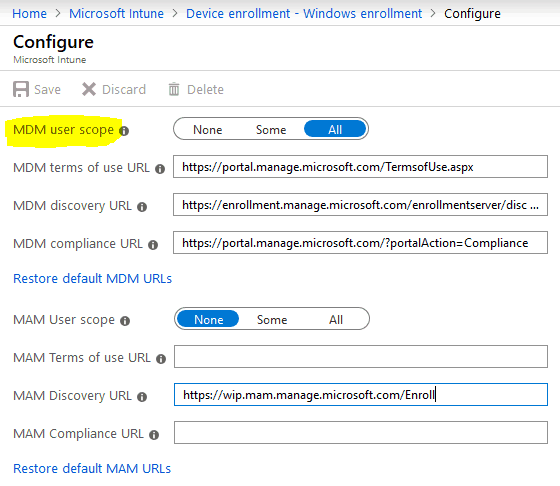Image resolution: width=560 pixels, height=486 pixels.
Task: Click the Discard text label in toolbar
Action: click(124, 90)
